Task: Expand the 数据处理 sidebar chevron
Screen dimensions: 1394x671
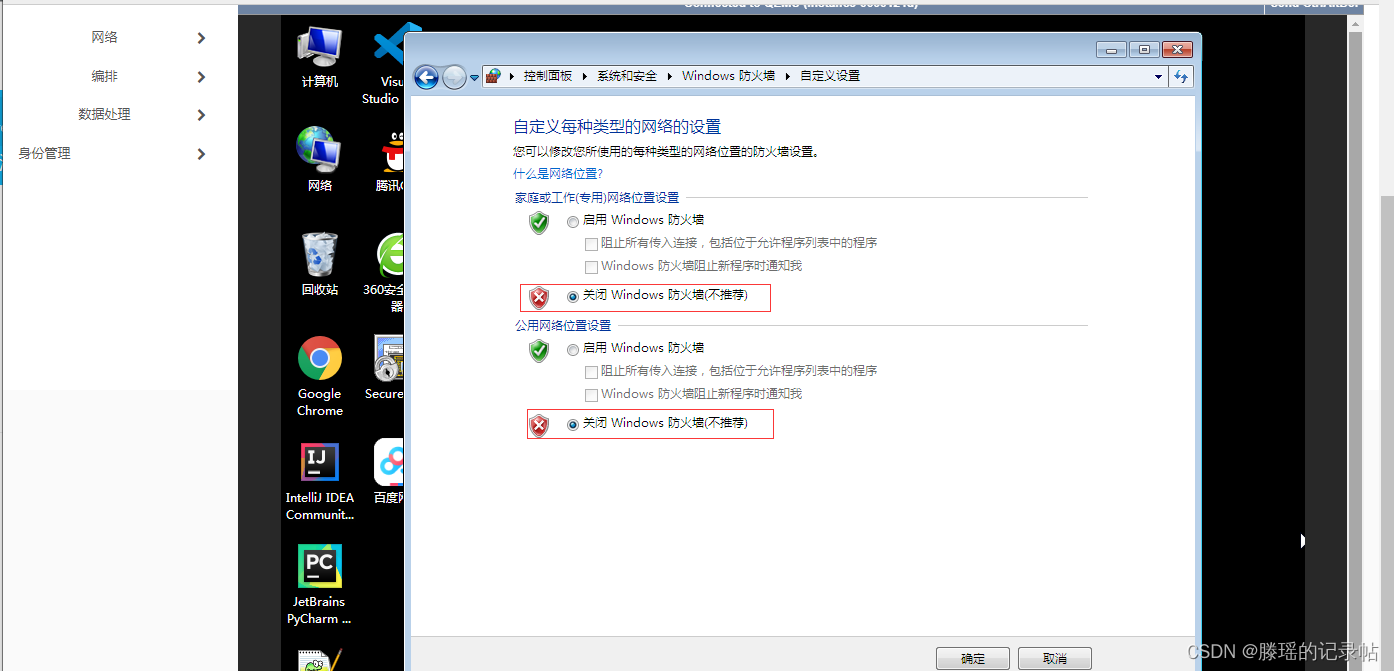Action: pyautogui.click(x=201, y=115)
